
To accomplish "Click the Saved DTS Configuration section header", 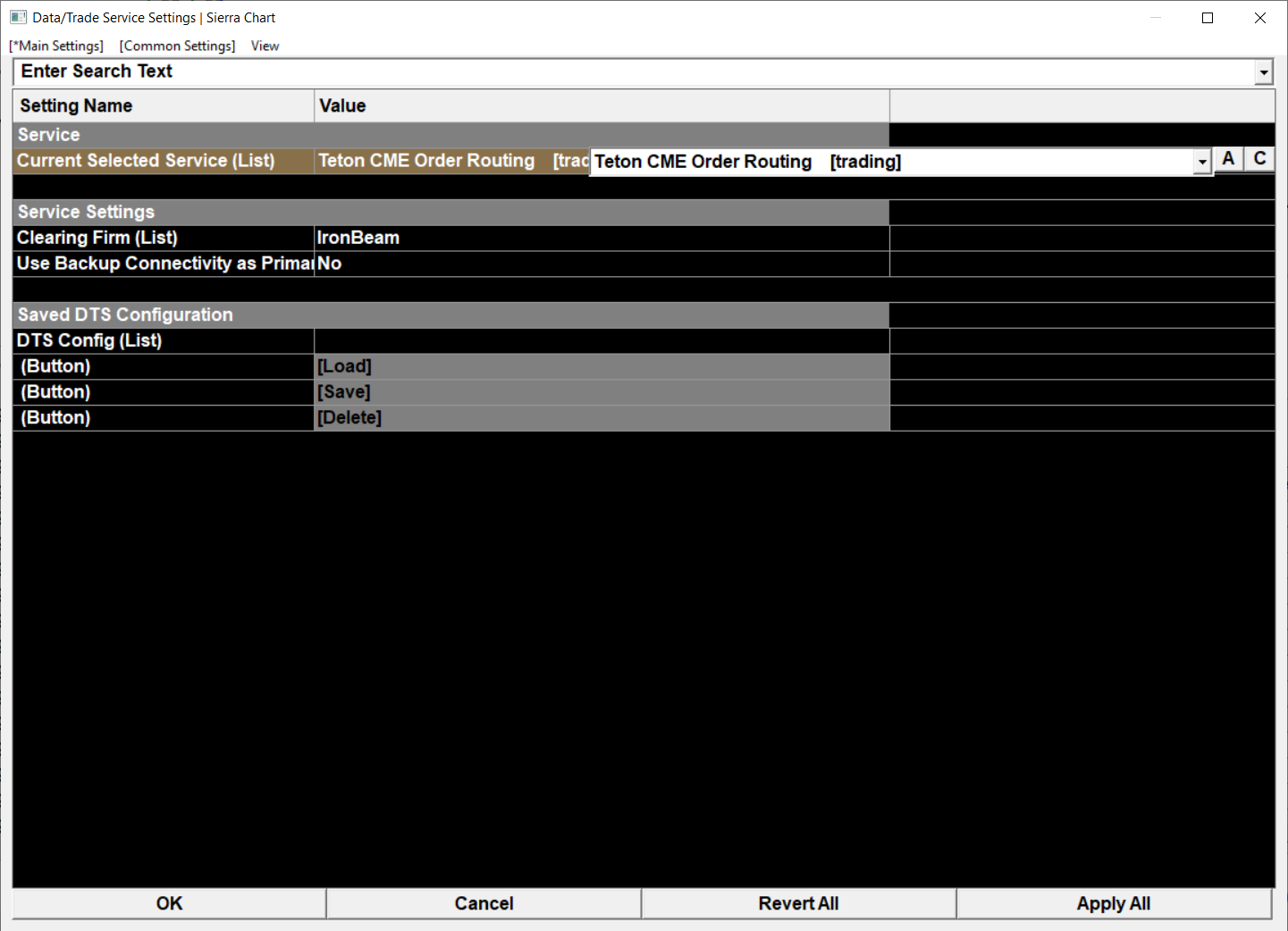I will [451, 315].
